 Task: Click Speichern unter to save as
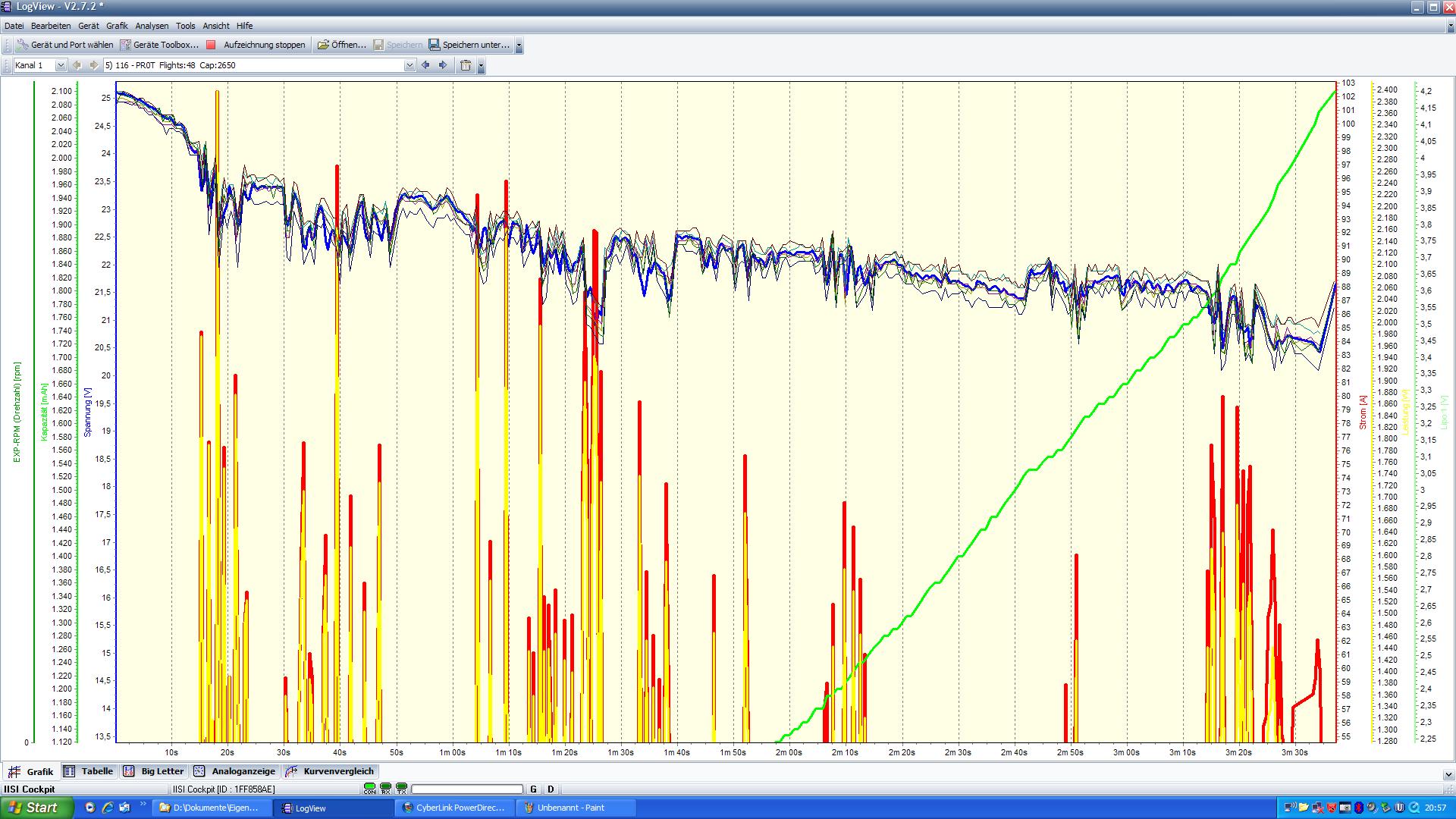pos(469,45)
